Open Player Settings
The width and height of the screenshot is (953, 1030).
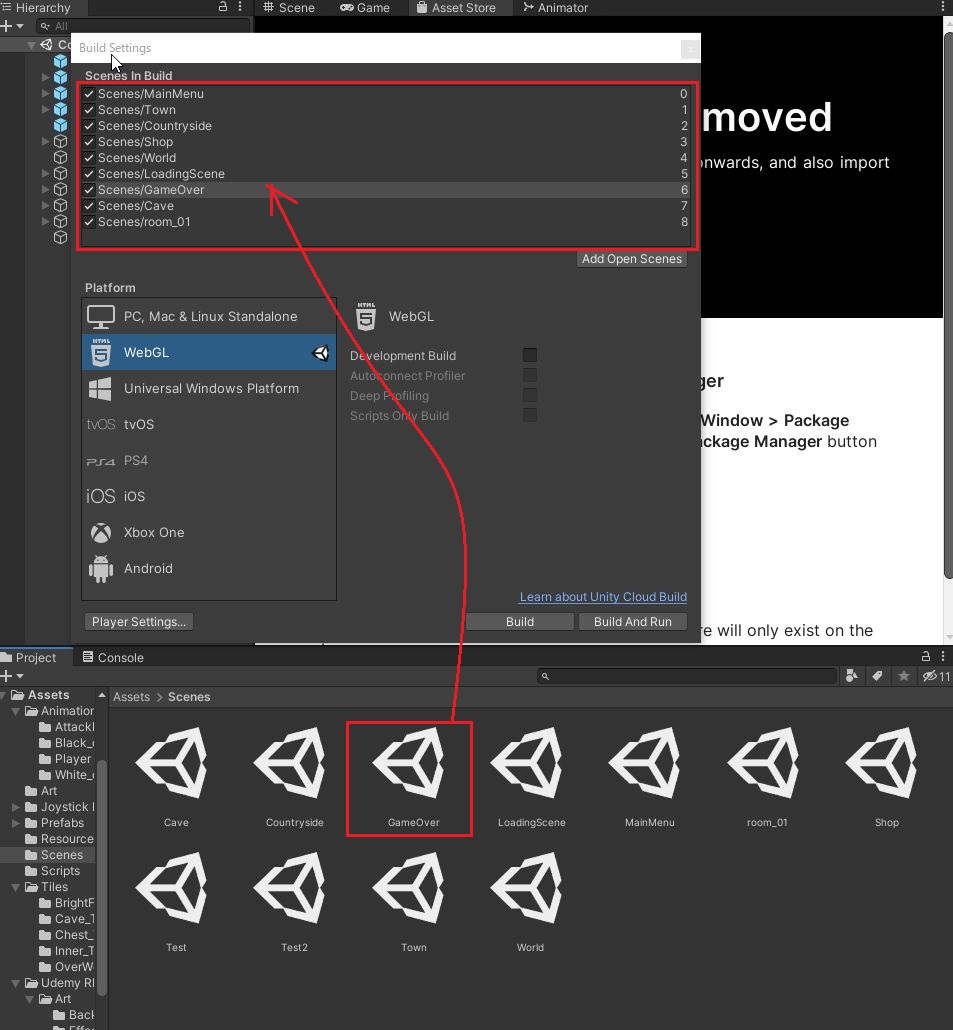[139, 621]
